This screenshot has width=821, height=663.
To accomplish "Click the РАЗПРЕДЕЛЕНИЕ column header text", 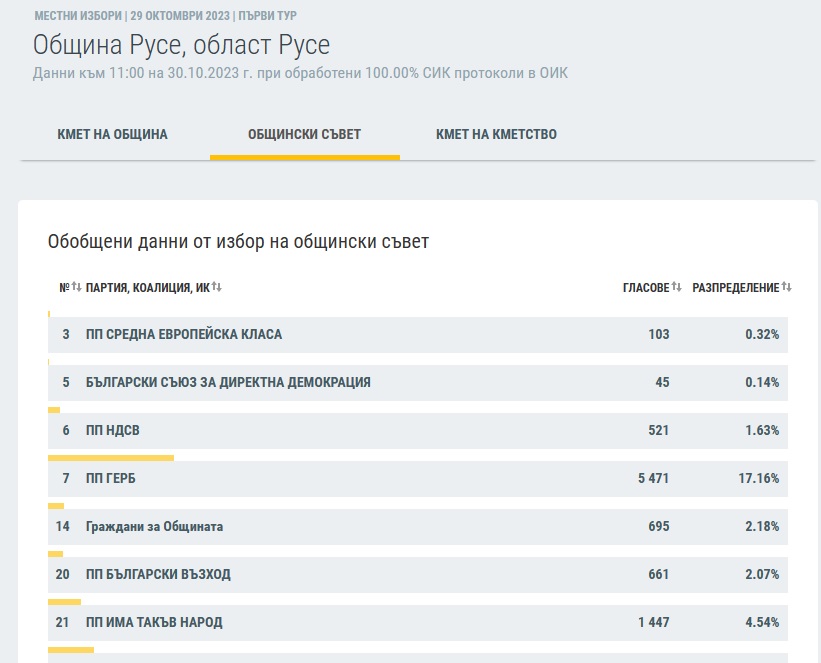I will click(x=735, y=287).
